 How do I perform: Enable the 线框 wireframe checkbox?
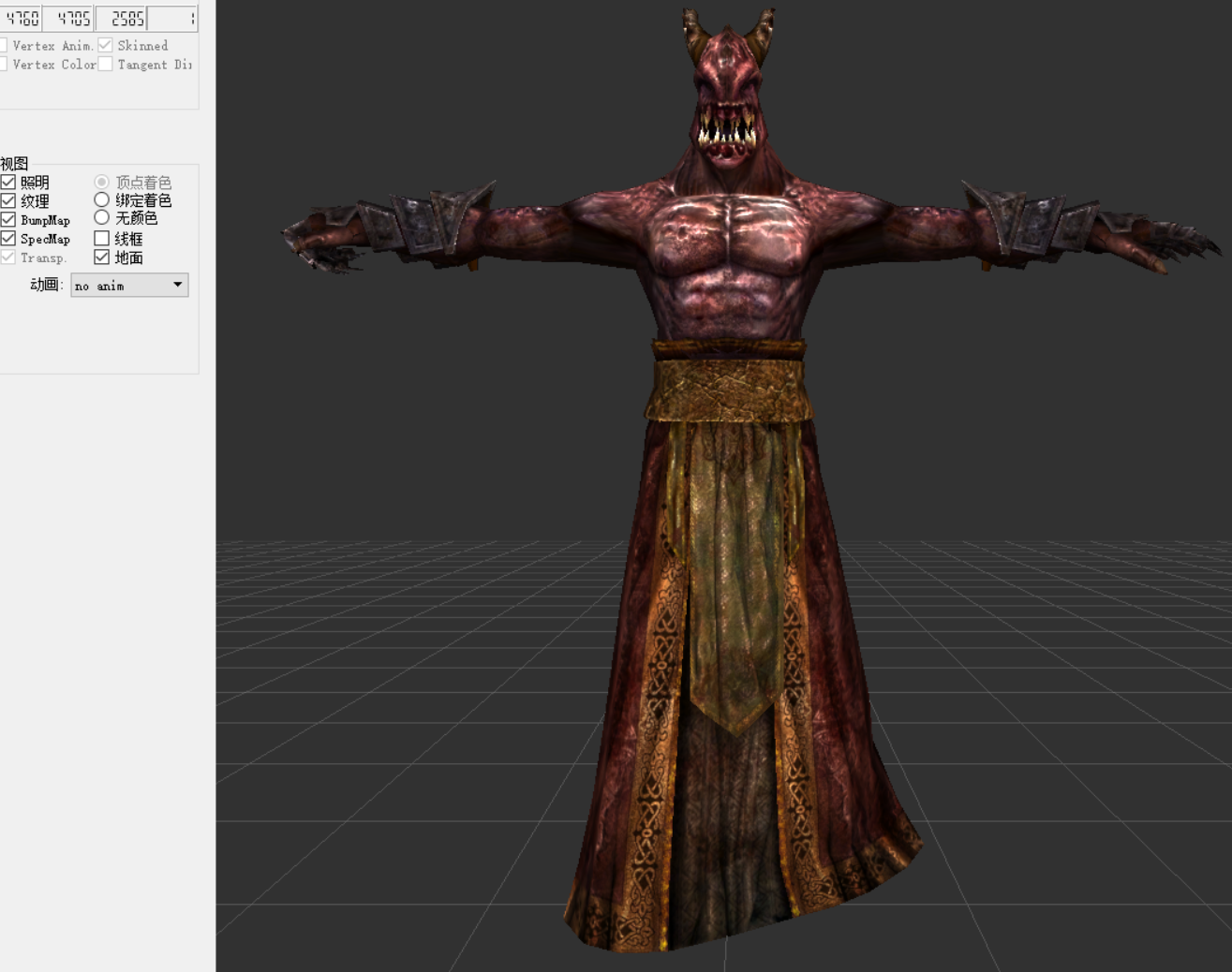102,238
